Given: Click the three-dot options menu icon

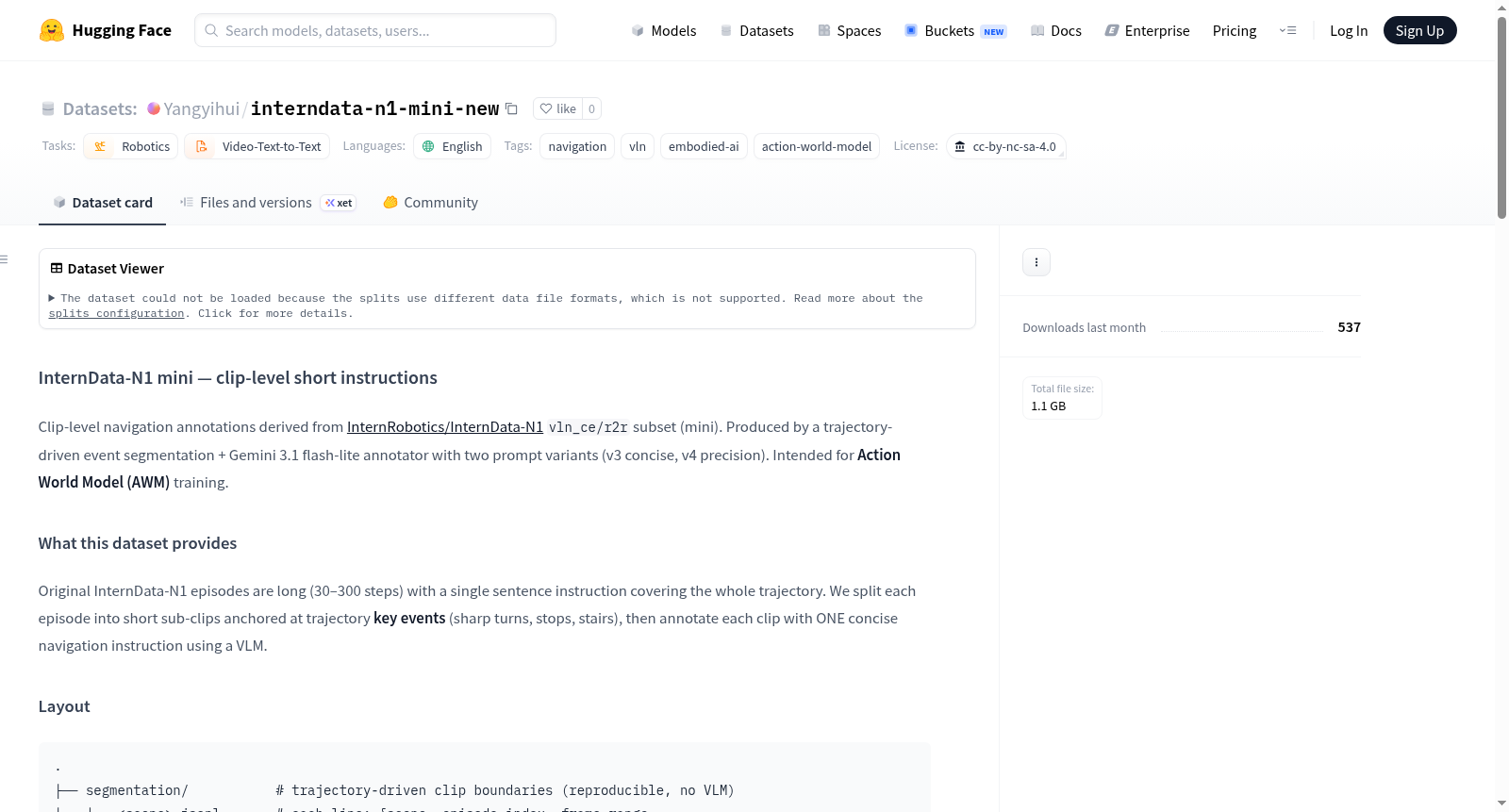Looking at the screenshot, I should [1036, 262].
